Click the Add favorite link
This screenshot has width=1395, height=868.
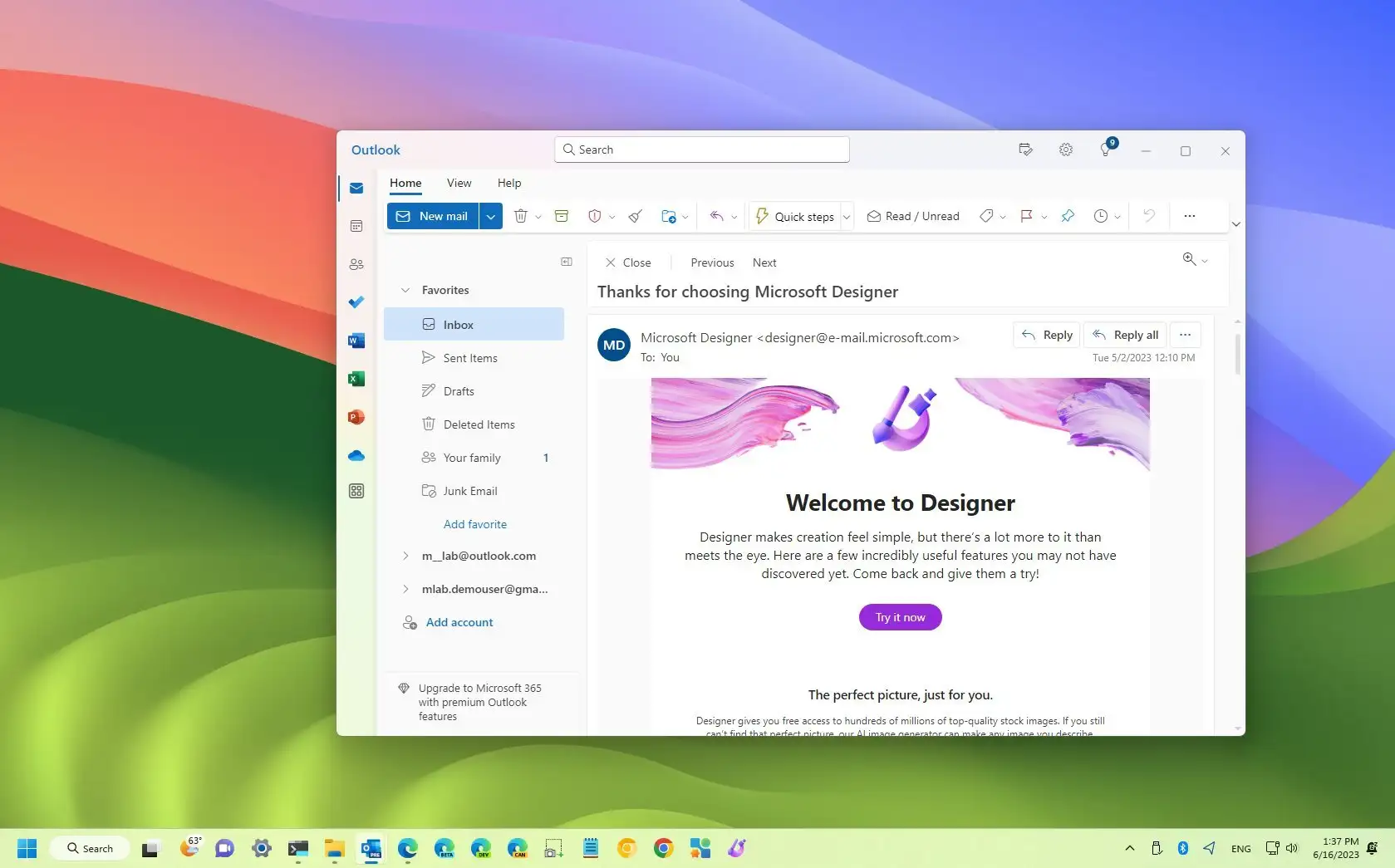point(474,524)
